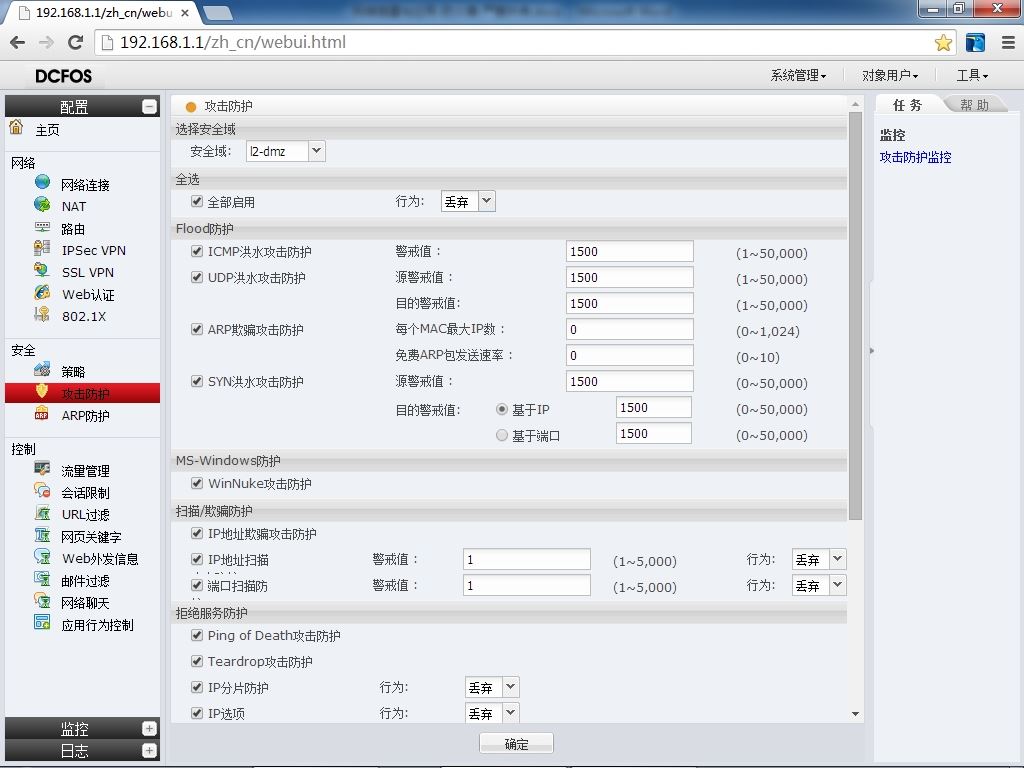1024x768 pixels.
Task: Select the 基于IP radio button
Action: [x=502, y=409]
